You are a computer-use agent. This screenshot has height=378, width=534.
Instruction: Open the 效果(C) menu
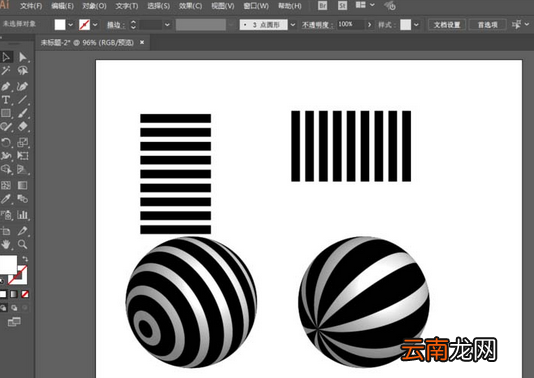(190, 6)
